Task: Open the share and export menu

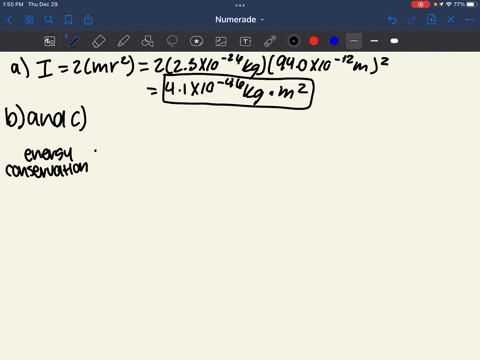Action: click(x=88, y=20)
